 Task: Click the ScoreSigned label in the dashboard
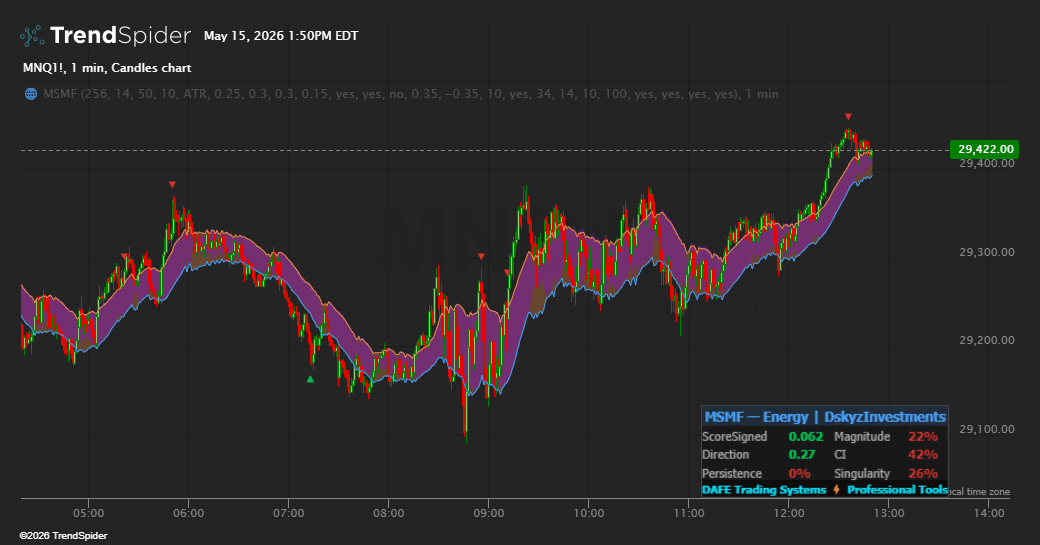click(735, 436)
